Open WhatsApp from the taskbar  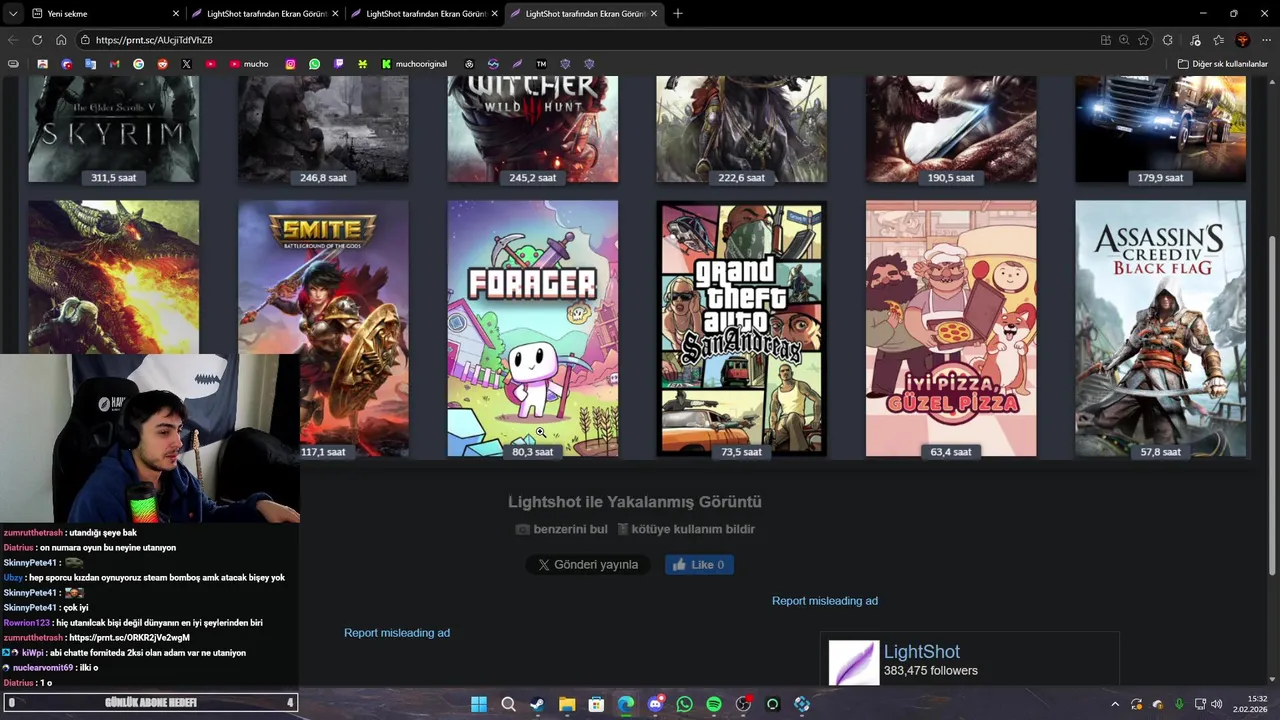[684, 704]
